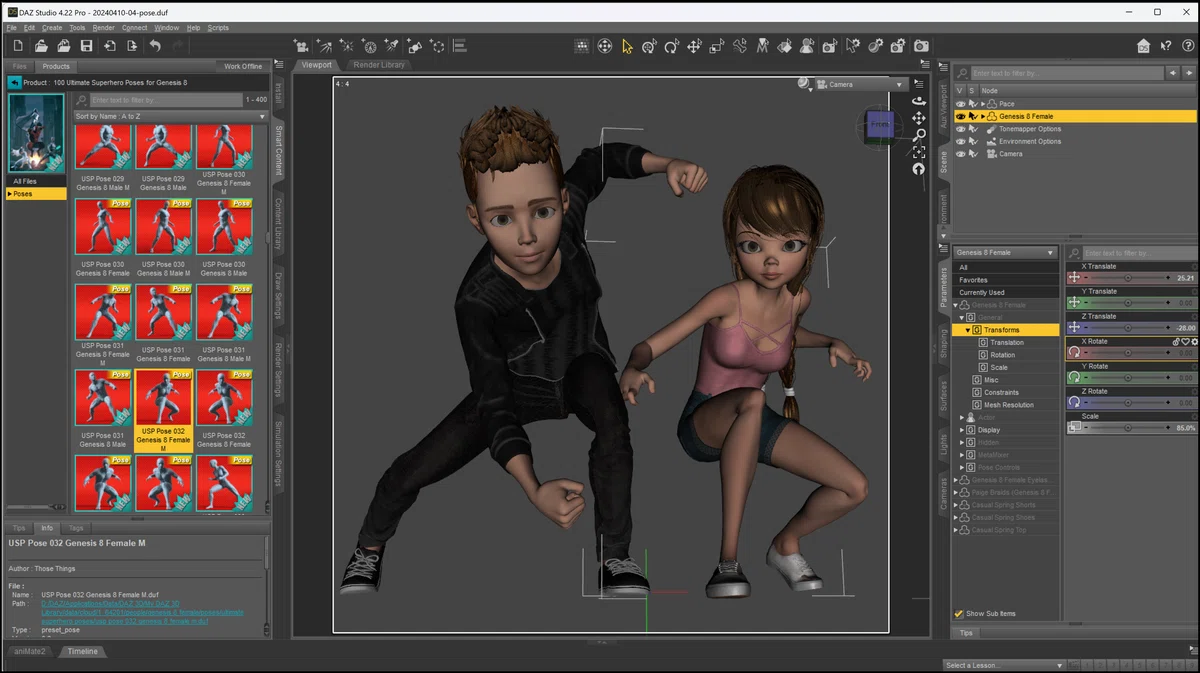Toggle visibility eye for Environment Options

pyautogui.click(x=961, y=141)
